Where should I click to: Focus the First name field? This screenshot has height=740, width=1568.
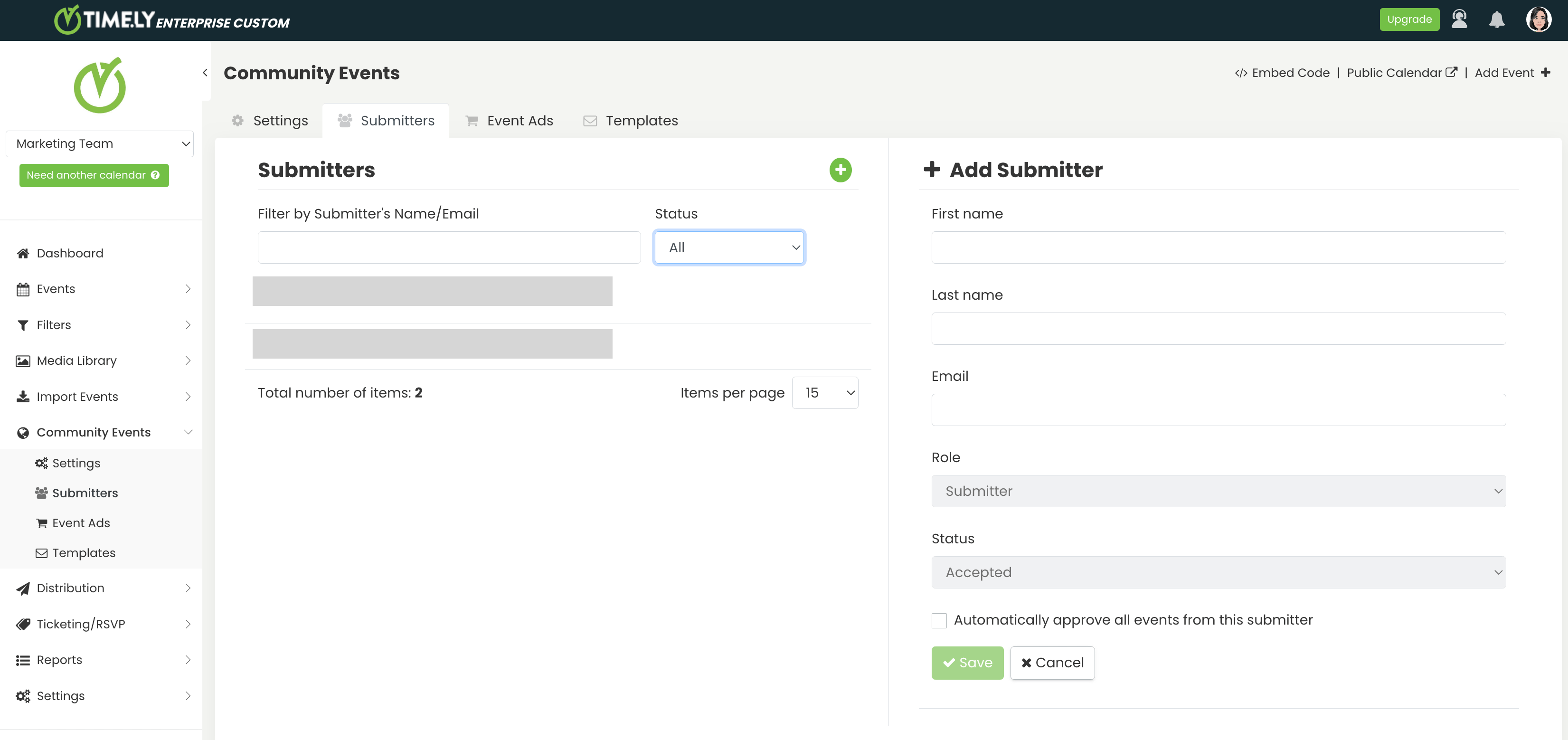1218,247
